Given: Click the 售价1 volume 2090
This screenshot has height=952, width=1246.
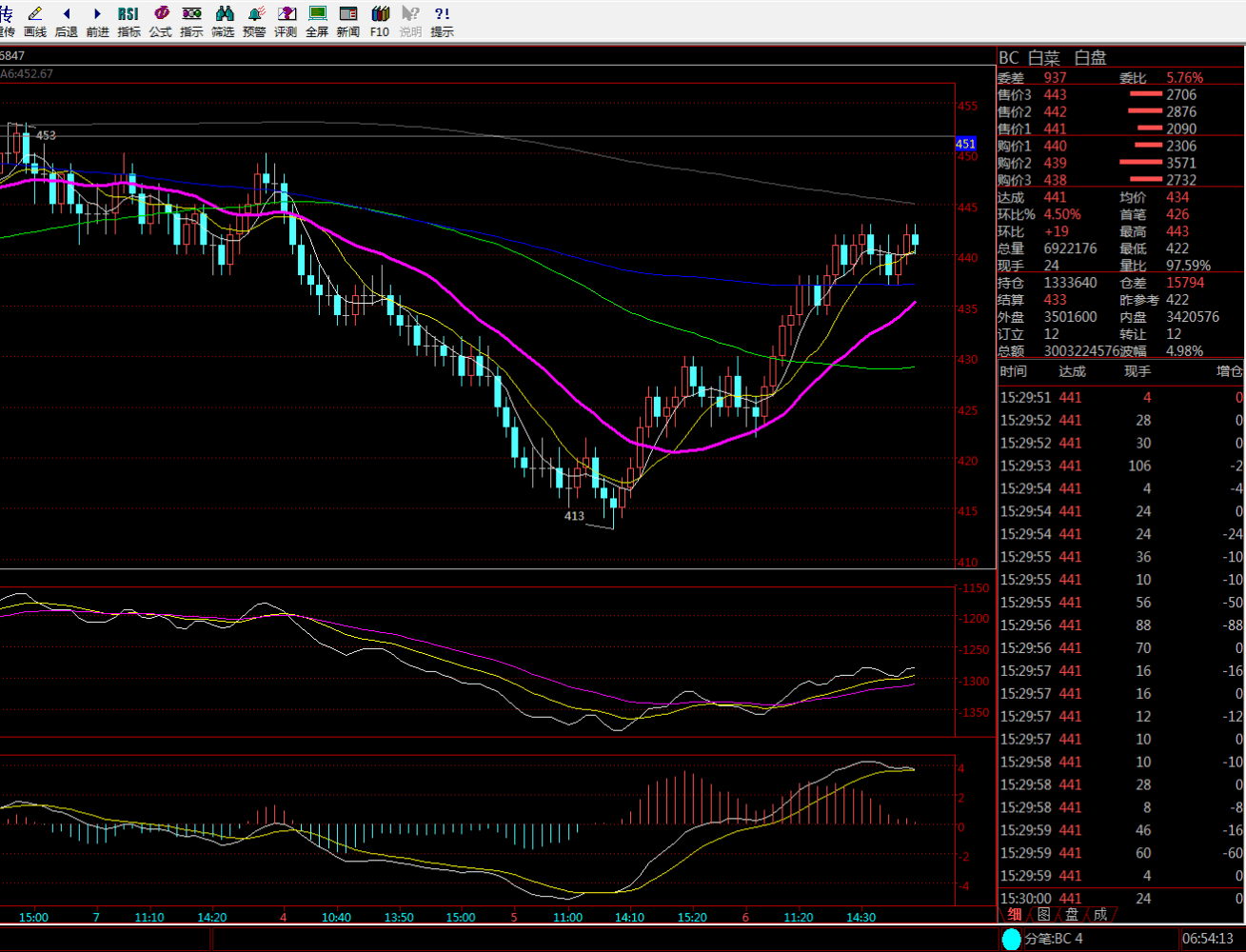Looking at the screenshot, I should (1181, 129).
